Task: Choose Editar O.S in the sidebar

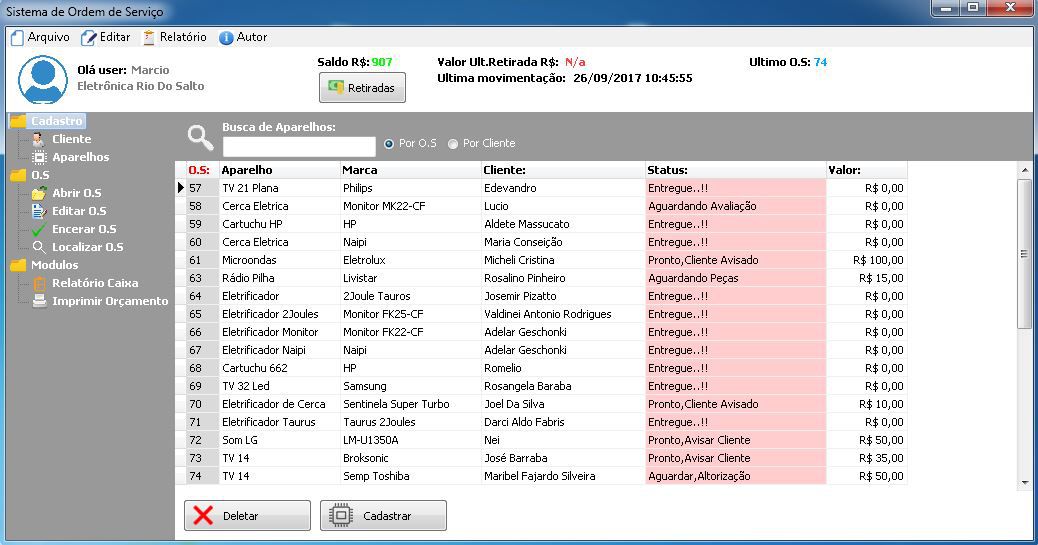Action: point(78,211)
